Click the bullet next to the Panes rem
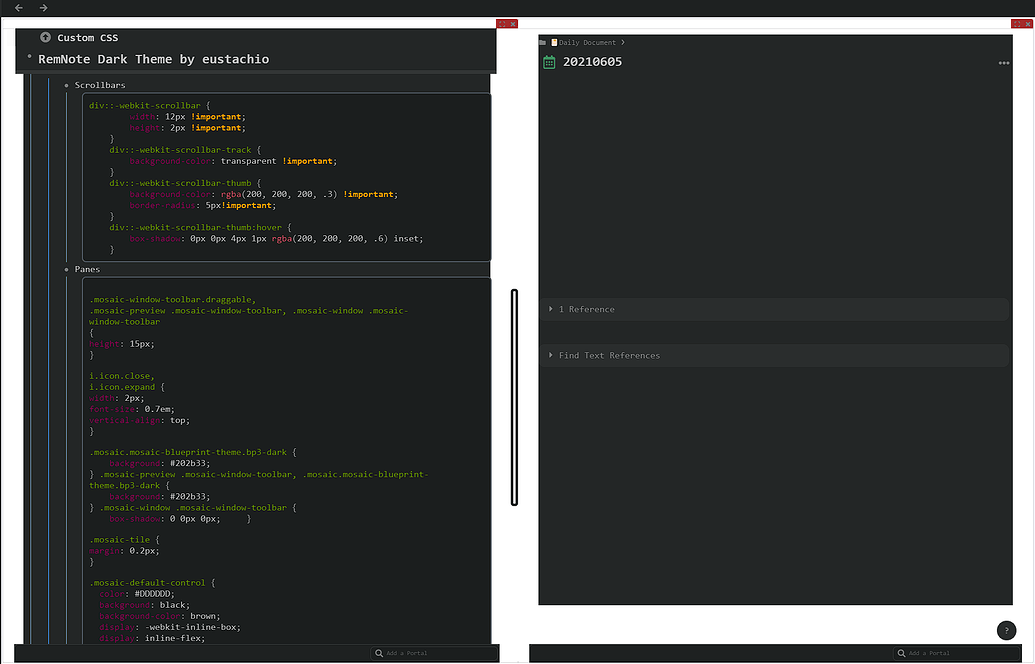 [65, 269]
